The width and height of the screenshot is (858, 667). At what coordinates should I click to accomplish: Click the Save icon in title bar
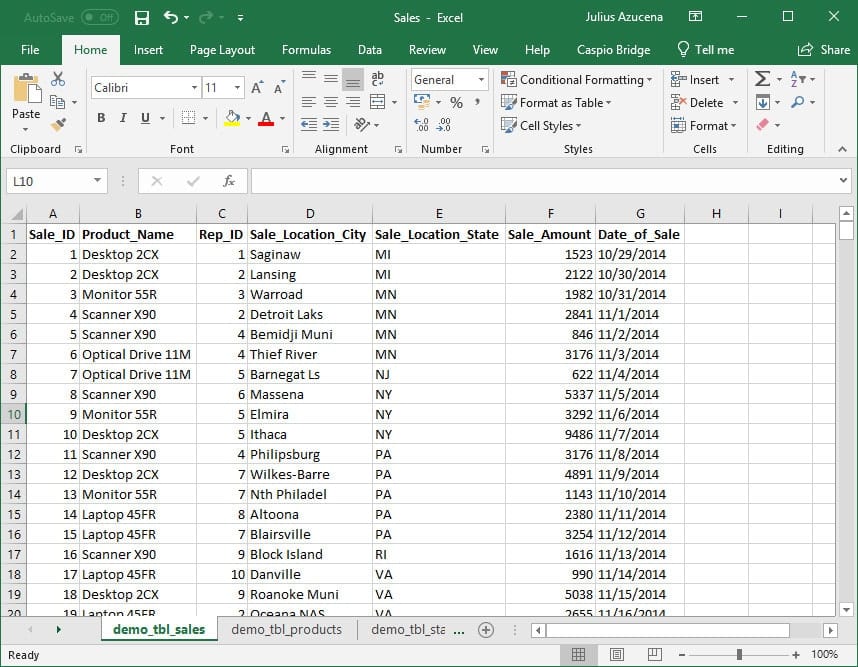(142, 17)
